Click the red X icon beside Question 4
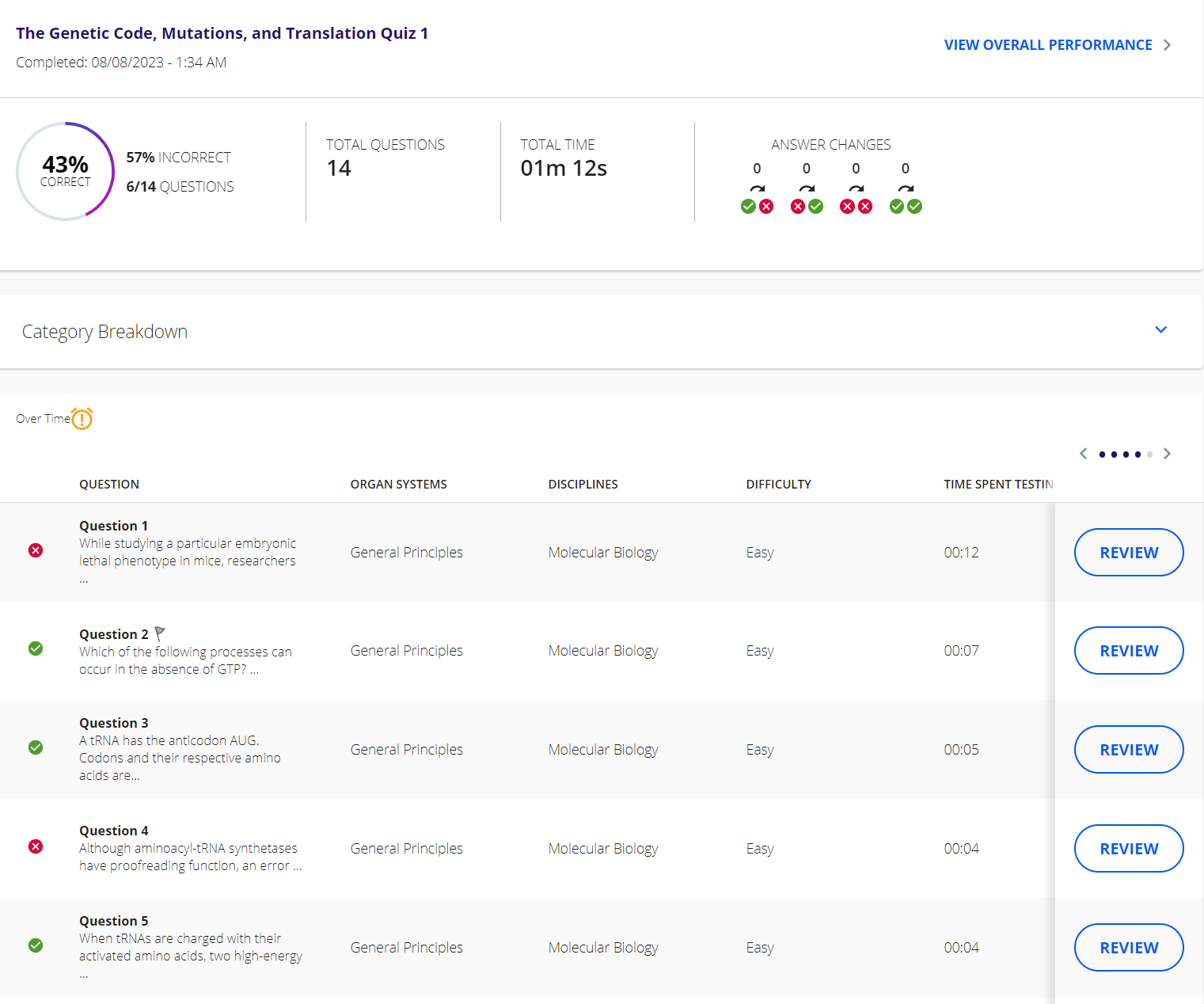Image resolution: width=1204 pixels, height=1004 pixels. [x=35, y=846]
